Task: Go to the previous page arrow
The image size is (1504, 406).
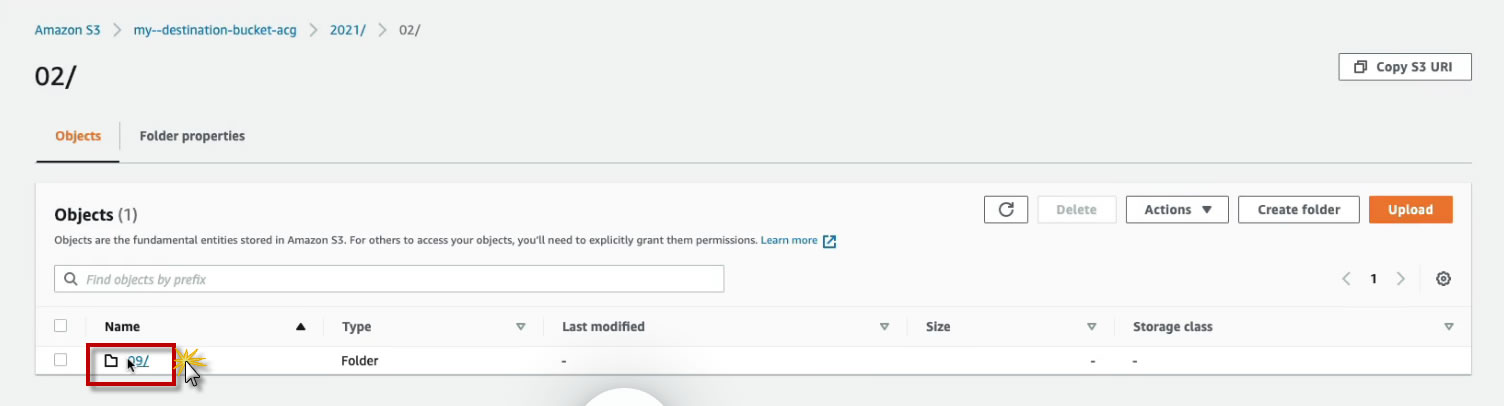Action: tap(1347, 279)
